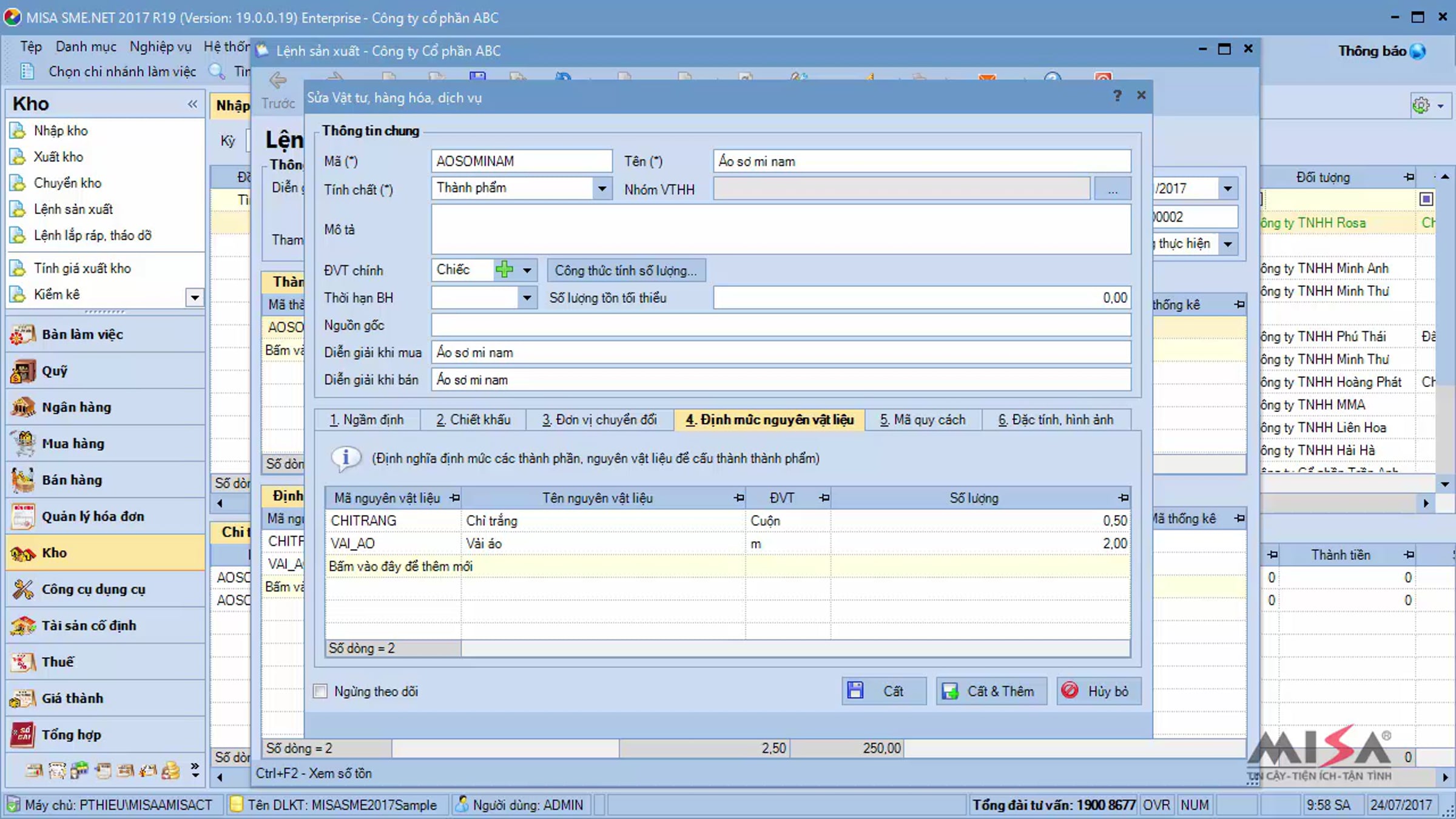Open the Ngân hàng module icon
The image size is (1456, 819).
pyautogui.click(x=23, y=407)
